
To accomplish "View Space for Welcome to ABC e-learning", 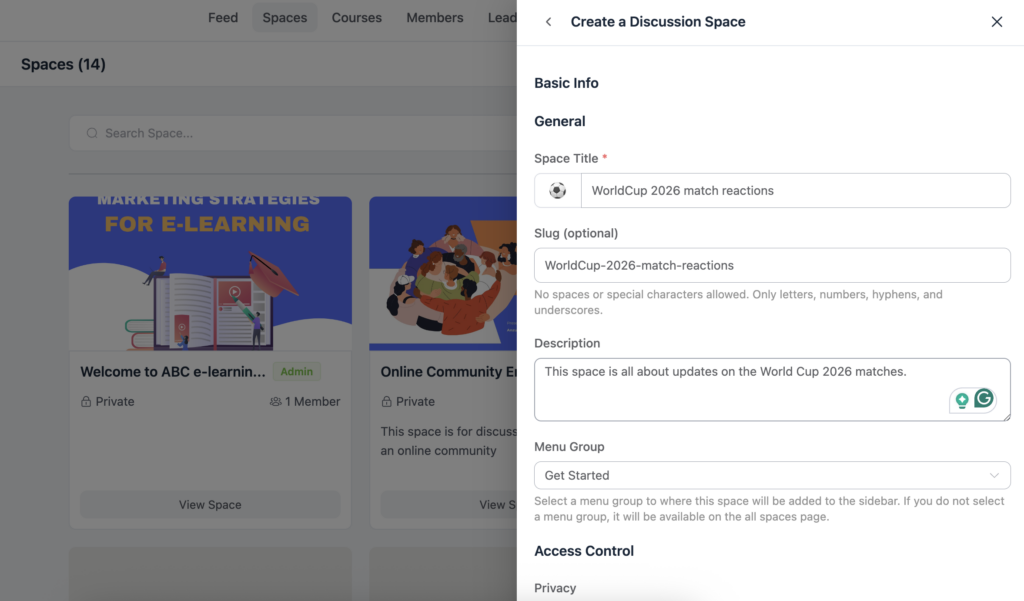I will (210, 504).
